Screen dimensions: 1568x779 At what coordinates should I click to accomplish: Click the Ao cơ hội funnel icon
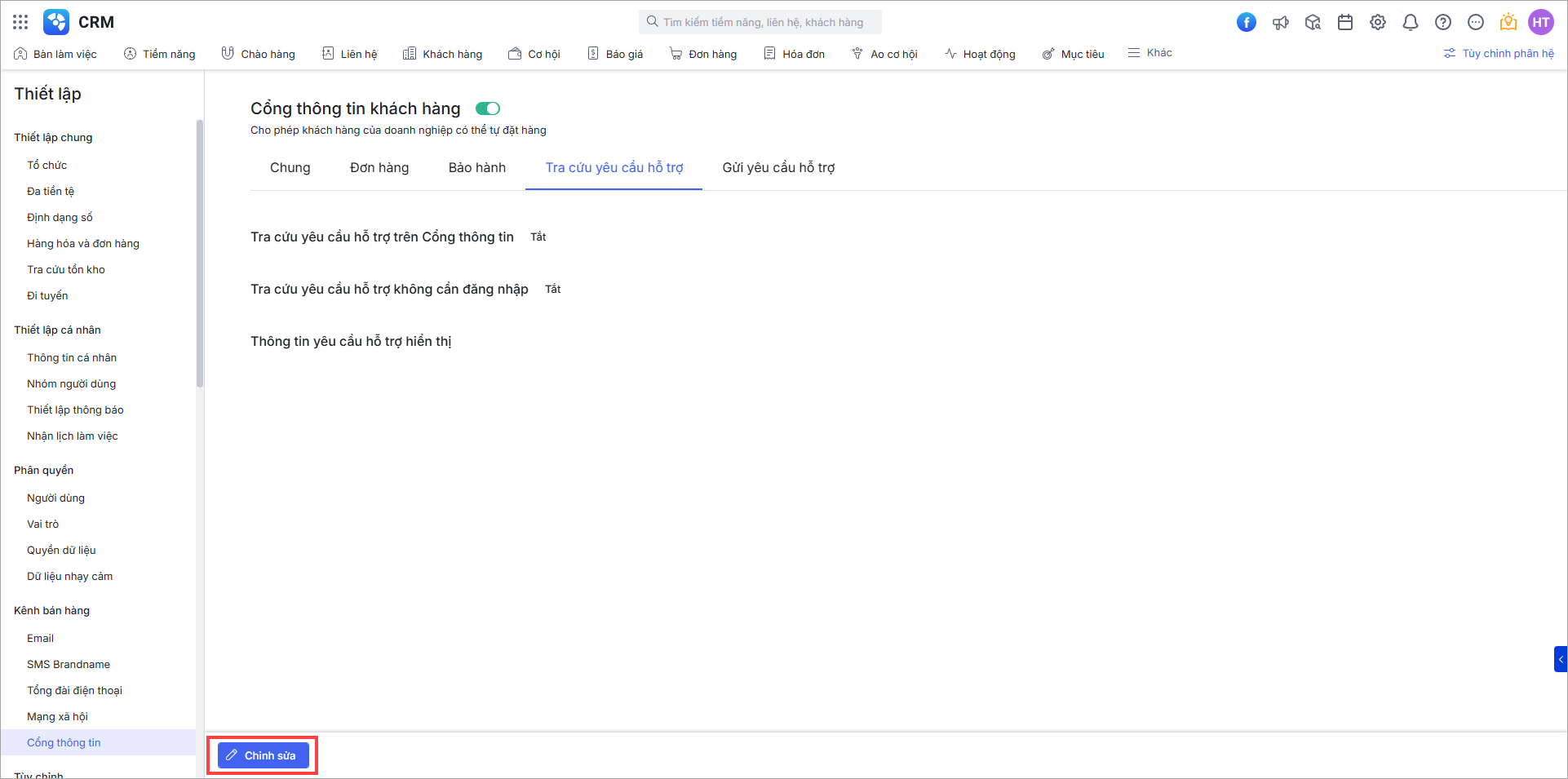pyautogui.click(x=857, y=53)
